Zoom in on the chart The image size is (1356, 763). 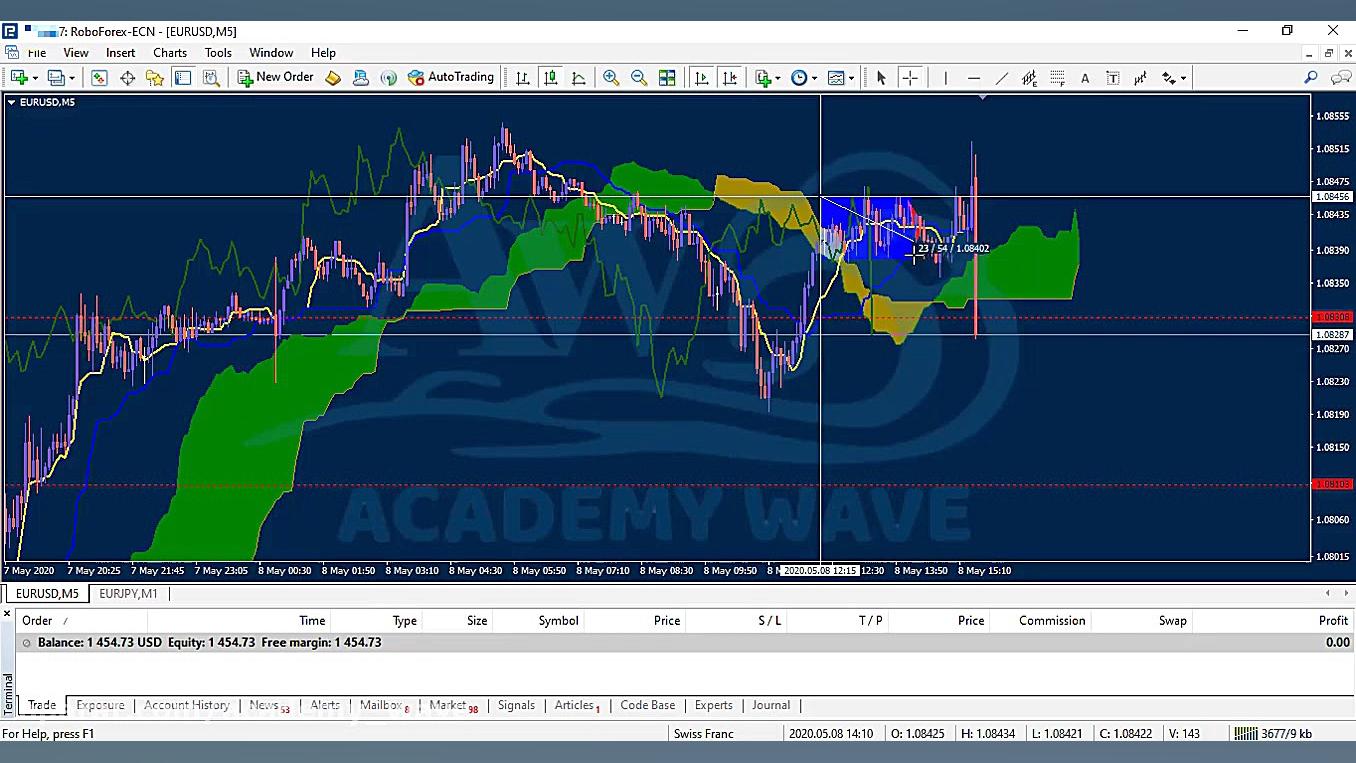point(610,78)
